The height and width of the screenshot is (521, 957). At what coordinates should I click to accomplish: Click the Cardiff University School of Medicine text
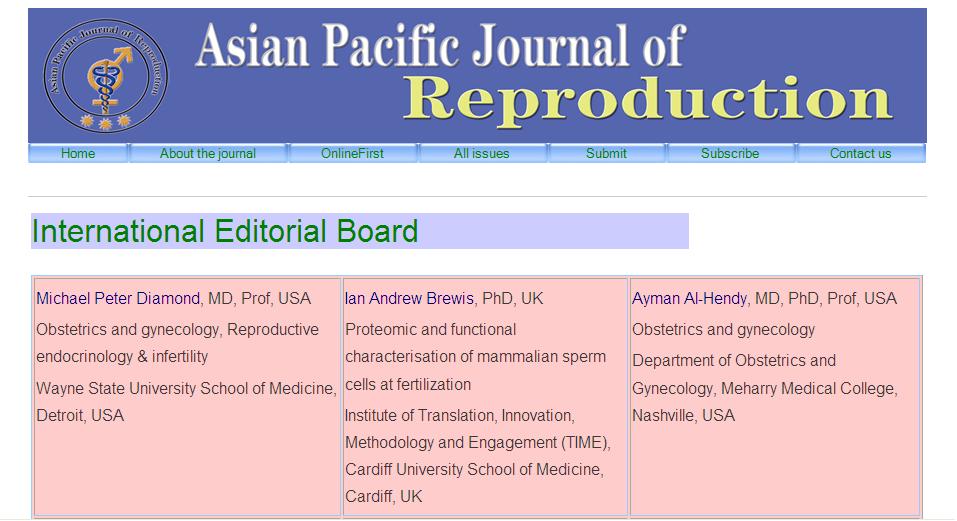pyautogui.click(x=474, y=469)
